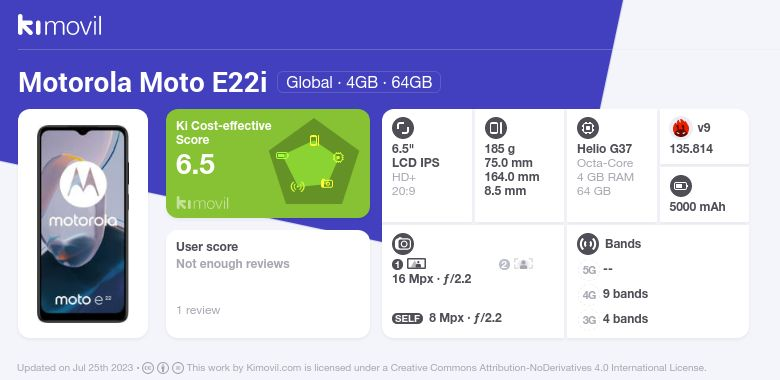Click the phone dimensions icon above 185 g
Image resolution: width=780 pixels, height=380 pixels.
(495, 128)
